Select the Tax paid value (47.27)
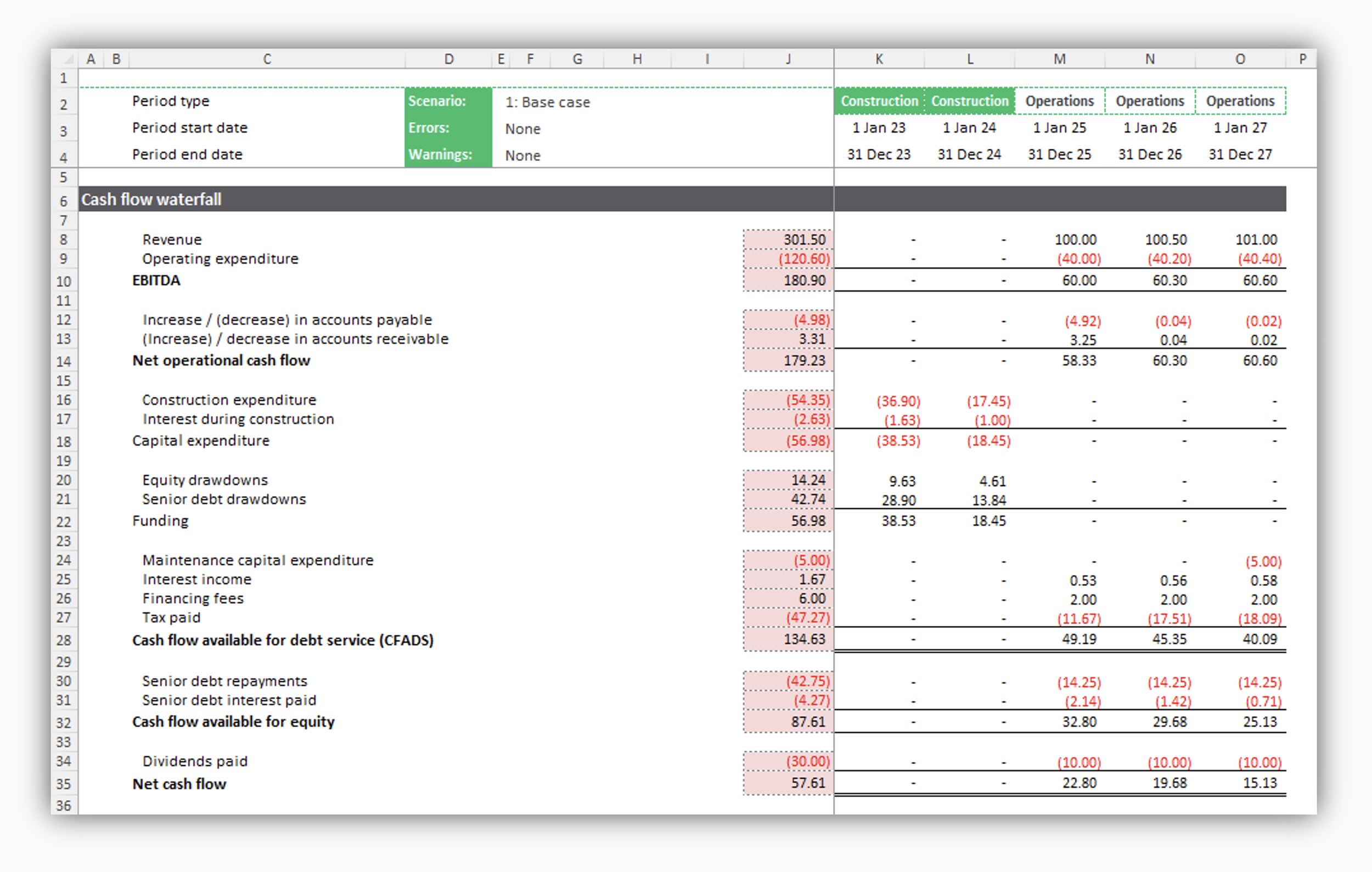1372x872 pixels. pyautogui.click(x=788, y=617)
